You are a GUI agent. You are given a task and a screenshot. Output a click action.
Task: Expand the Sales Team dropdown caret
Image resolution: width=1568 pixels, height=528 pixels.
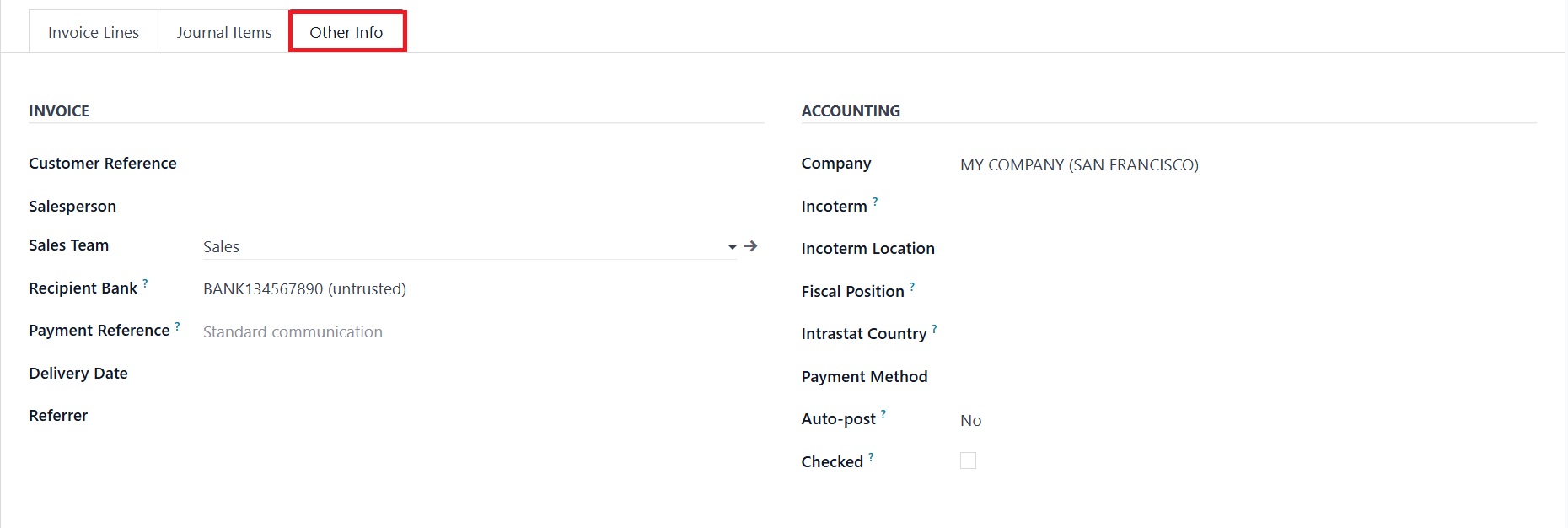[732, 247]
